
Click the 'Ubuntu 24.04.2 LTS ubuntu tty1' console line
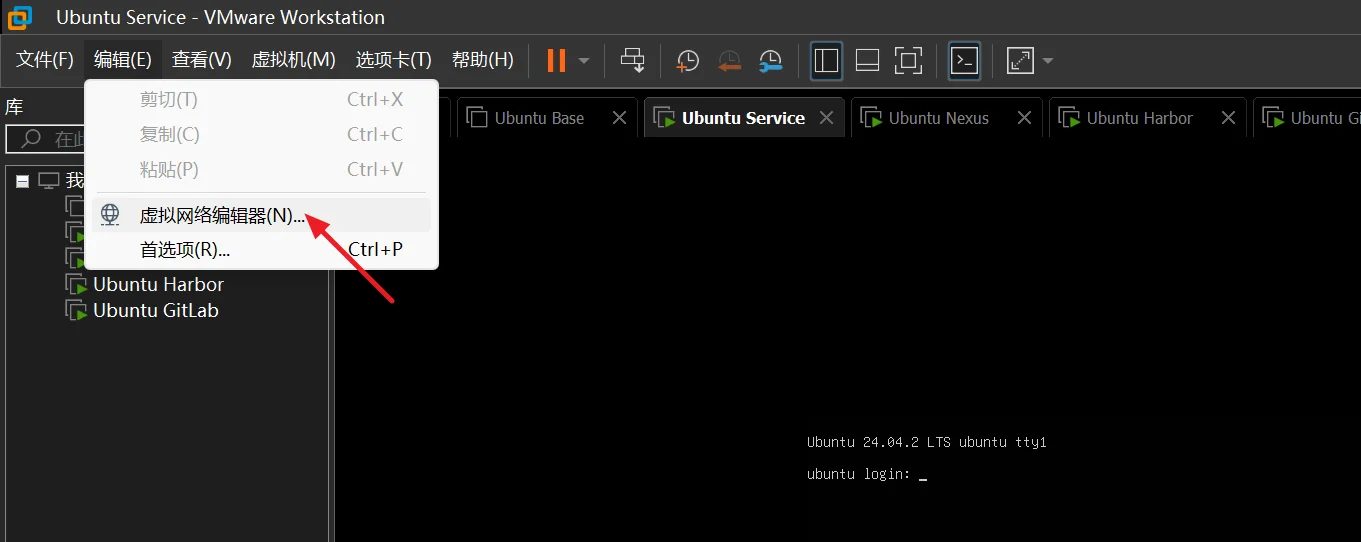[926, 442]
